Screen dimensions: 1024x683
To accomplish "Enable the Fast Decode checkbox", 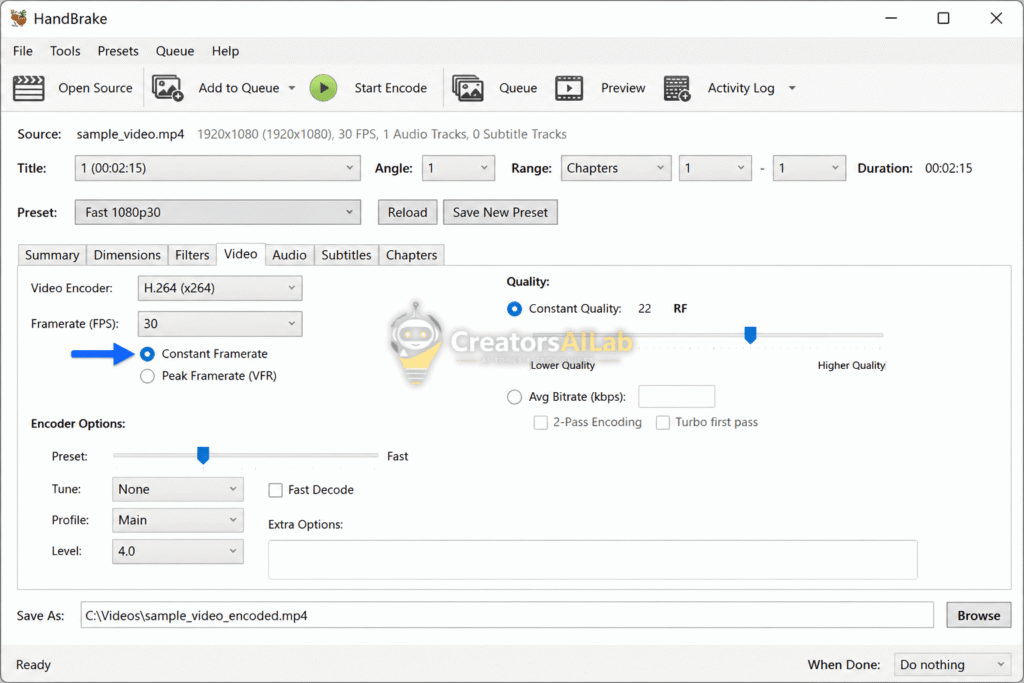I will pos(276,490).
